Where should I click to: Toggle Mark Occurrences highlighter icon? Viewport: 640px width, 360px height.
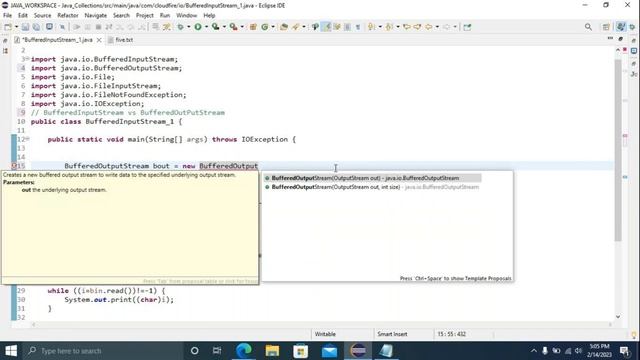[x=326, y=27]
